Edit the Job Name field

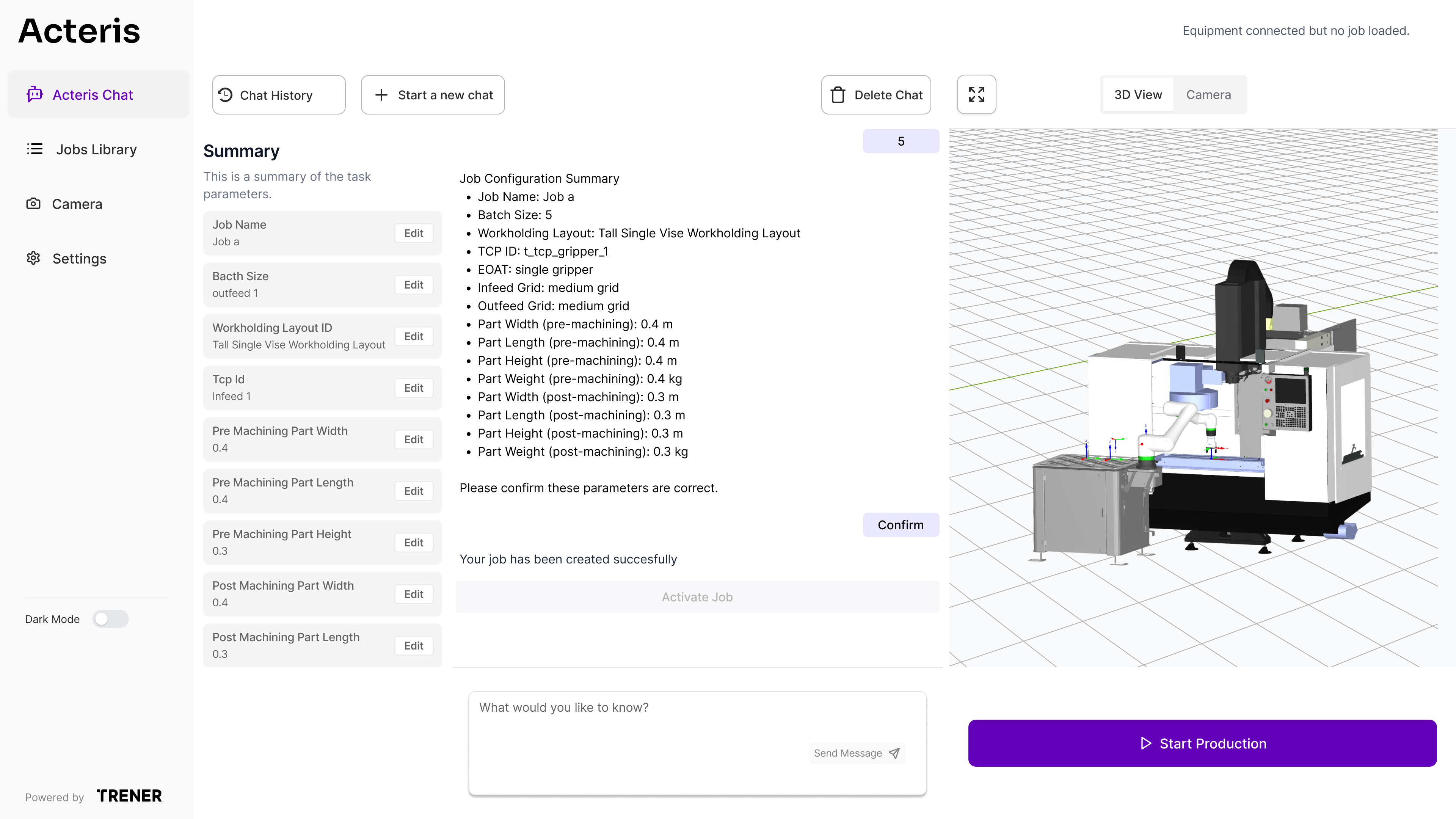pyautogui.click(x=413, y=233)
